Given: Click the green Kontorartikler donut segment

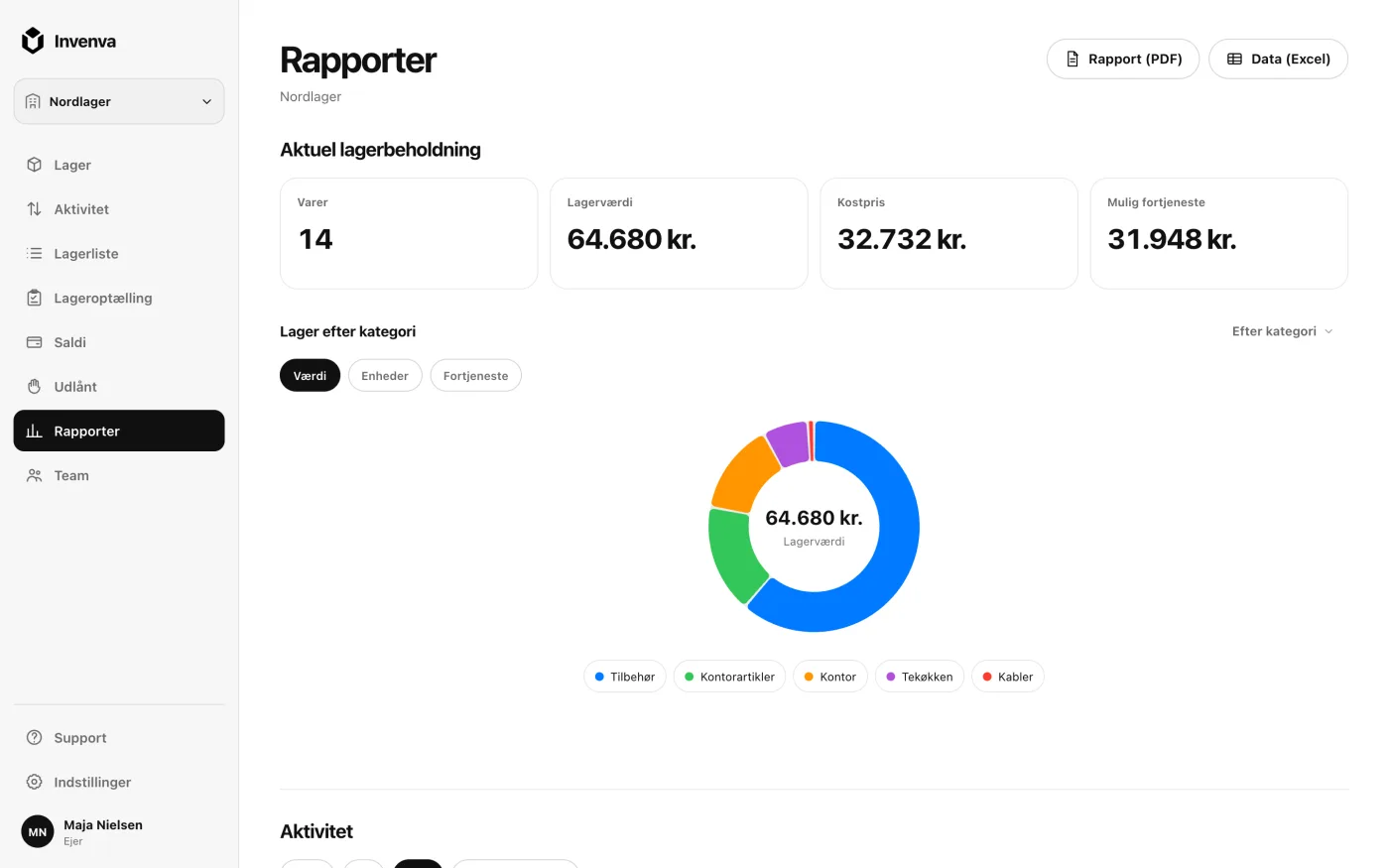Looking at the screenshot, I should pos(732,554).
